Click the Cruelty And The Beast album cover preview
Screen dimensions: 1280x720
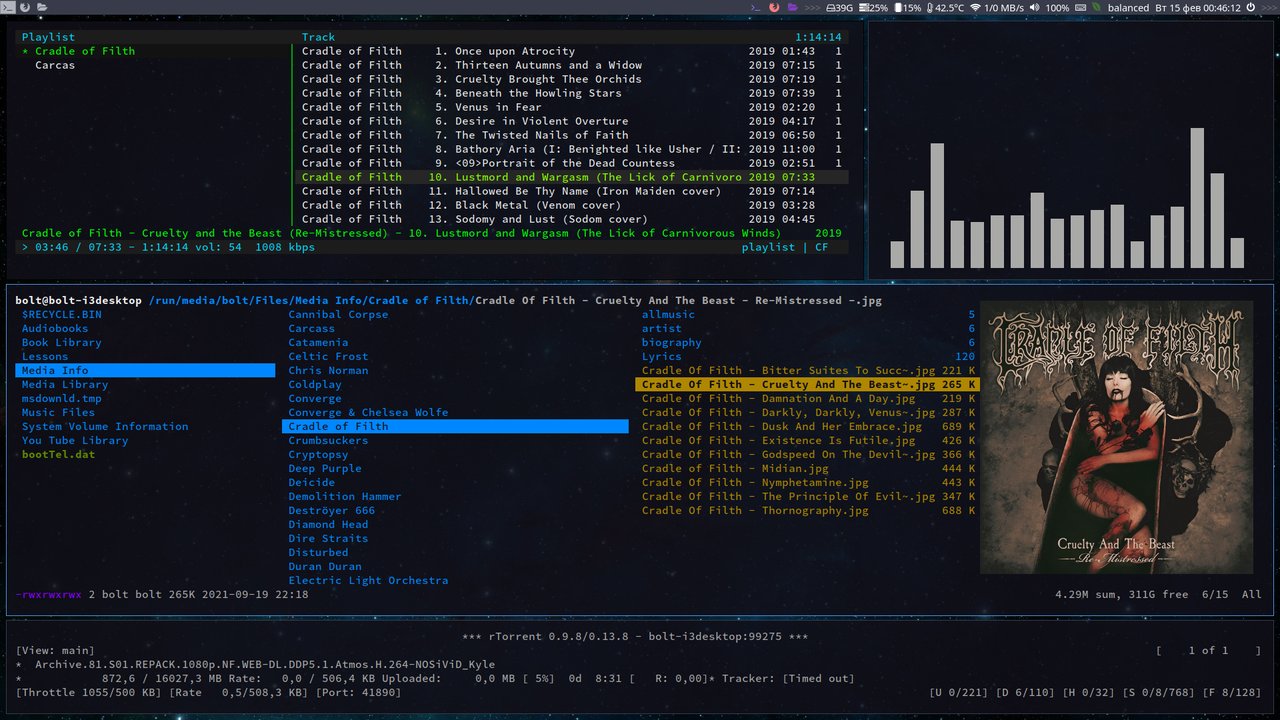click(x=1116, y=438)
